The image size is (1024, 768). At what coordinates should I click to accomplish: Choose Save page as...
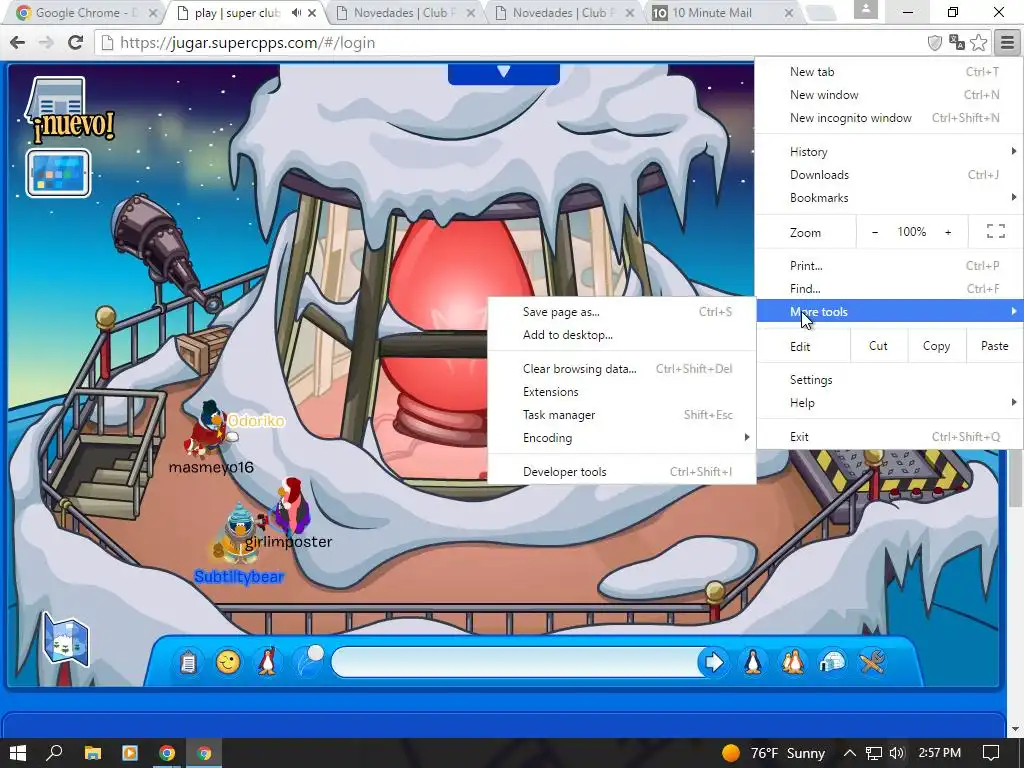(x=622, y=312)
